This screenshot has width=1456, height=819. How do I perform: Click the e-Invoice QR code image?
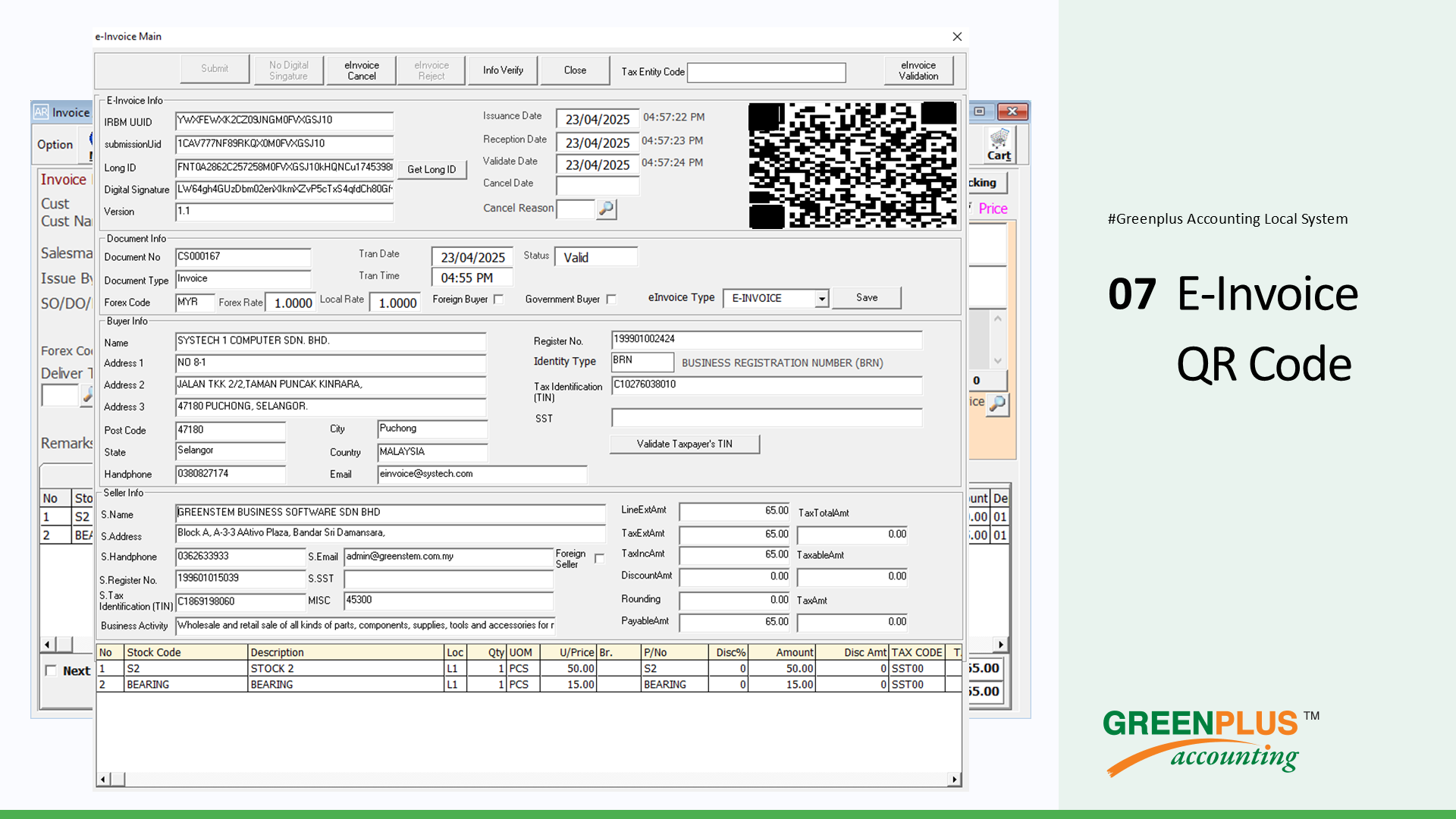coord(853,165)
